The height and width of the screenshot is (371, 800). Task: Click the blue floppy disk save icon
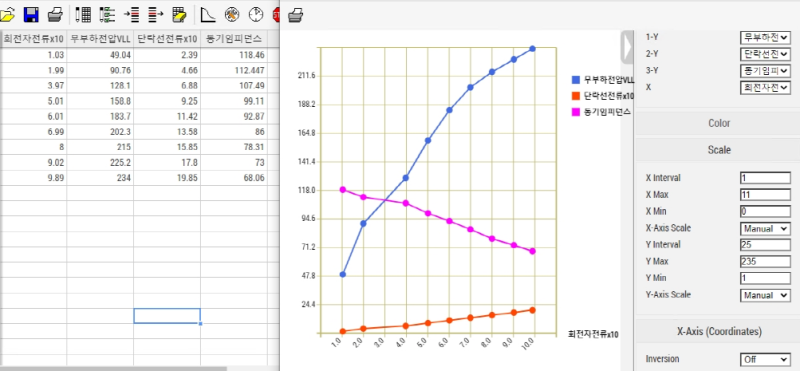pos(31,15)
